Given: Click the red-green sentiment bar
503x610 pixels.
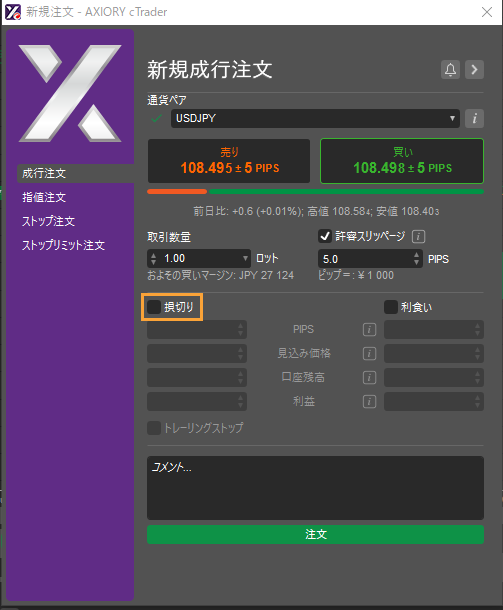Looking at the screenshot, I should [315, 191].
